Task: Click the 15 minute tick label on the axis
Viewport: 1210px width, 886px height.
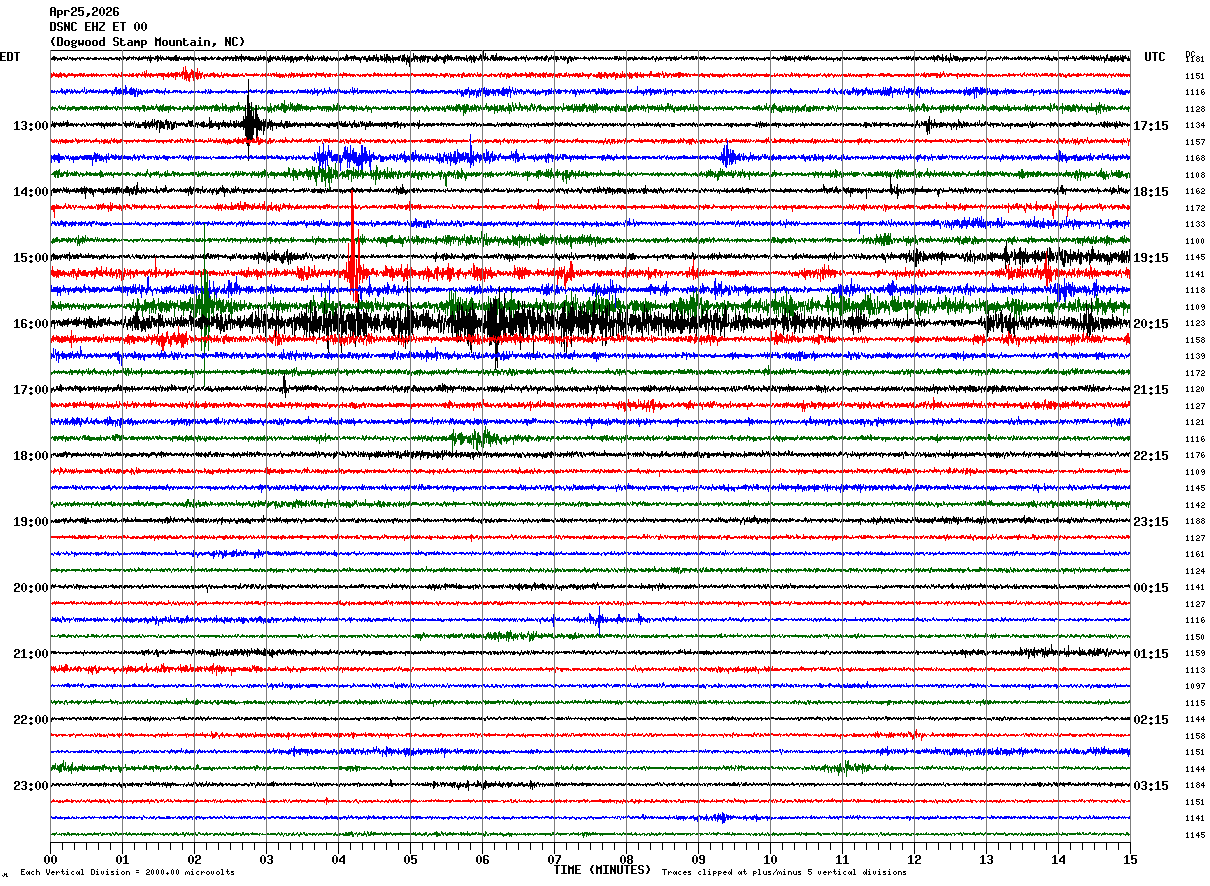Action: [1130, 859]
